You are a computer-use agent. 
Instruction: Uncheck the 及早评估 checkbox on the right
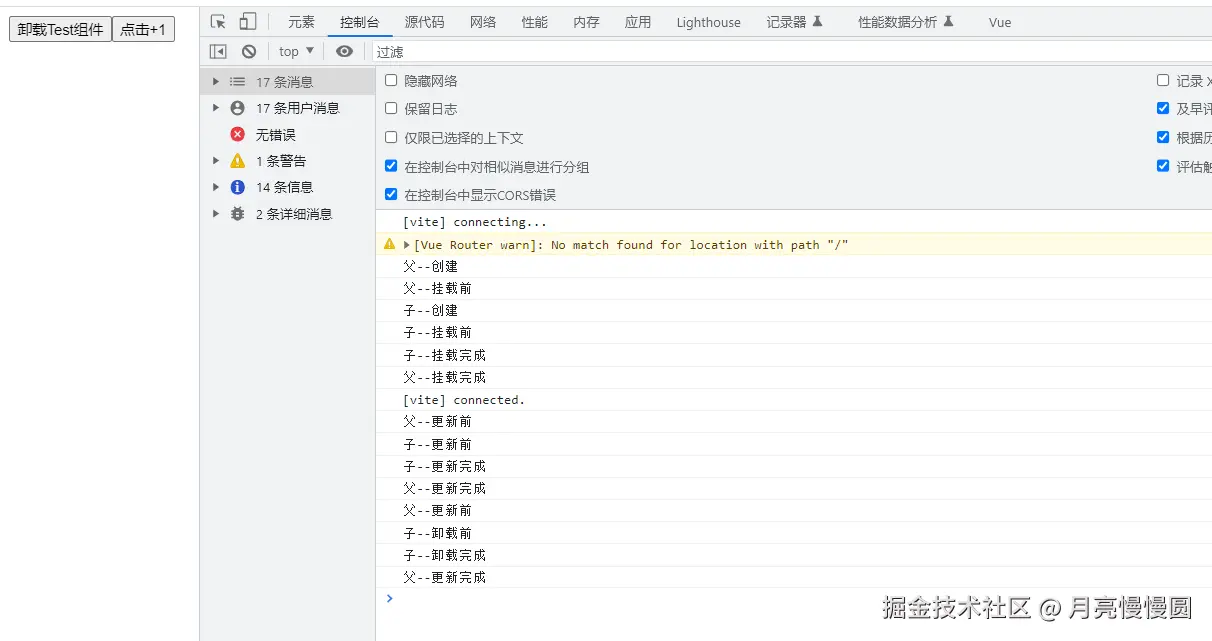coord(1163,108)
